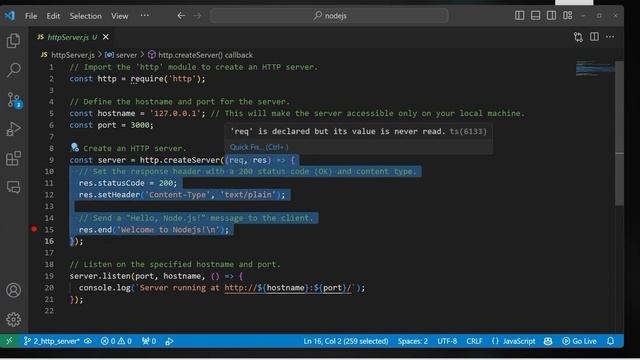Open the Customize Layout icon

(x=567, y=16)
